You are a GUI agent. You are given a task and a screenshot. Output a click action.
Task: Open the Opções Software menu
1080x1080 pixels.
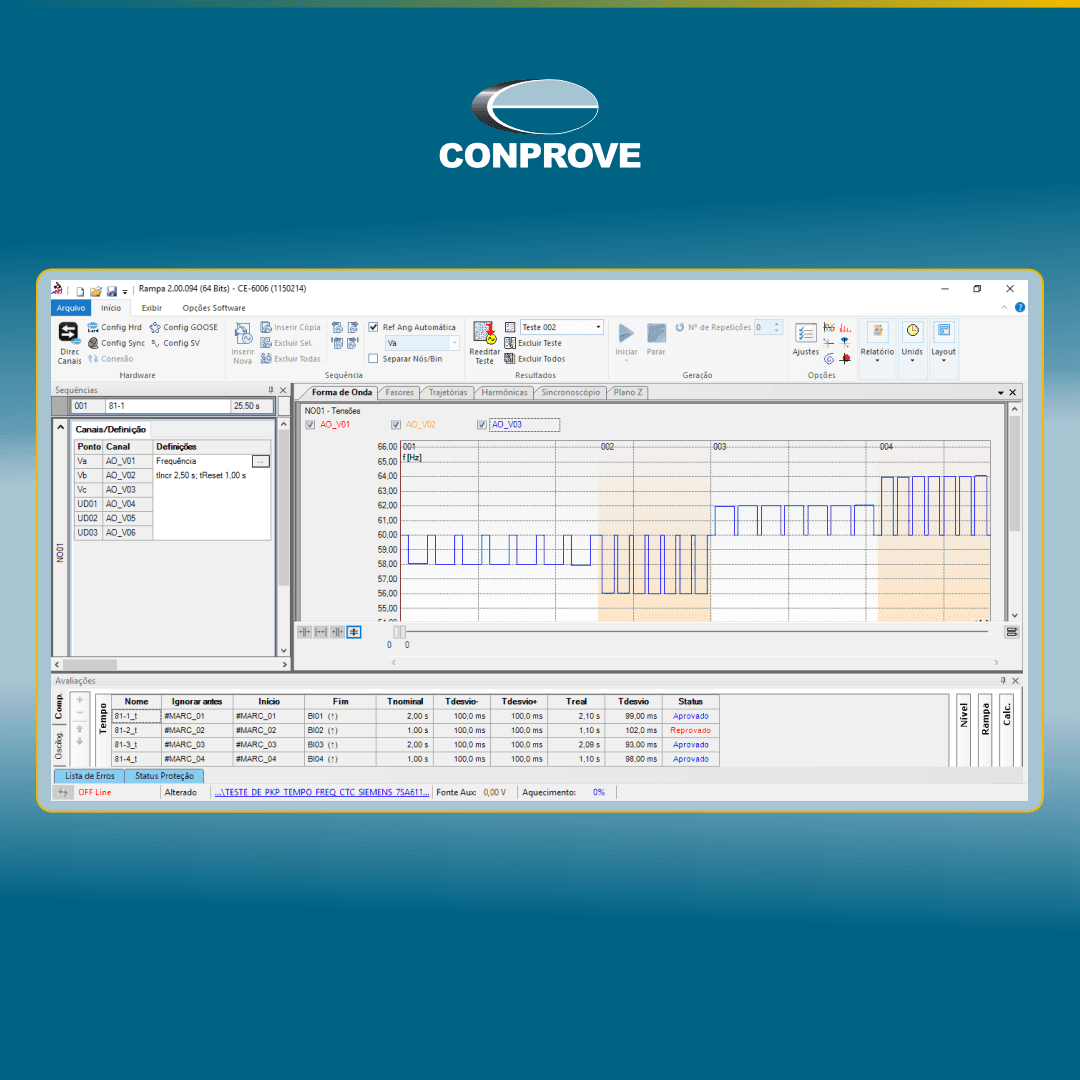(214, 307)
